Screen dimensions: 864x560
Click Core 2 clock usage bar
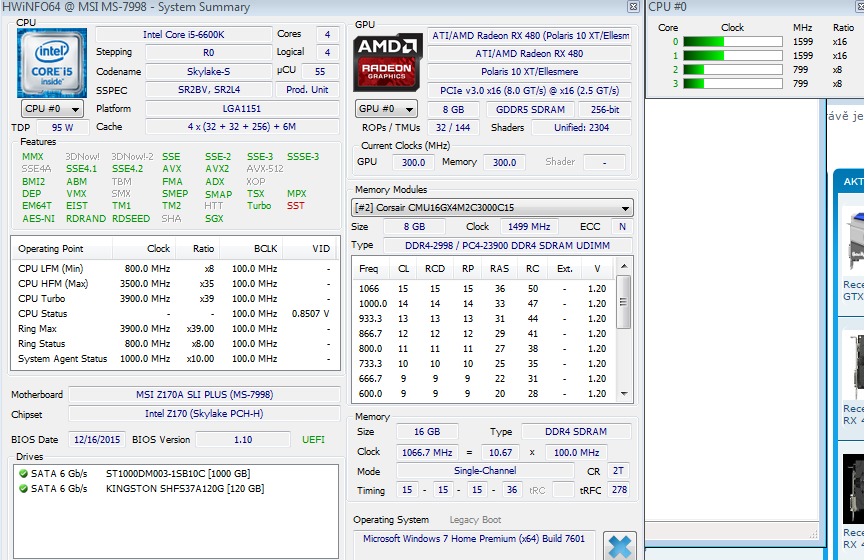point(733,69)
